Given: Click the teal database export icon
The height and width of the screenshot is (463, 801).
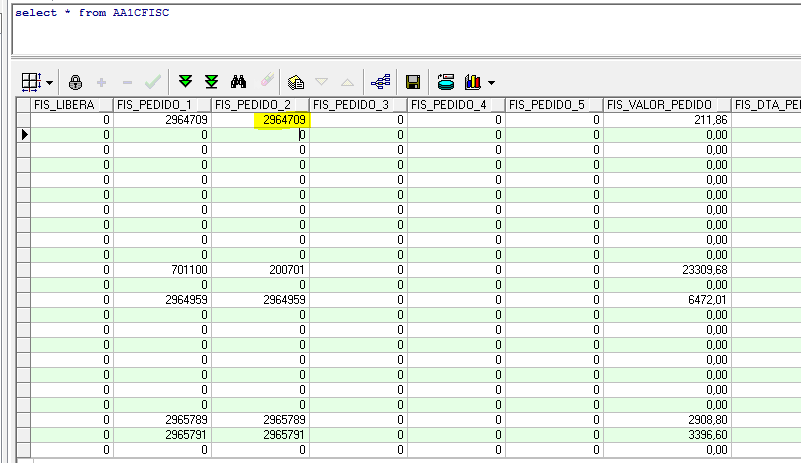Looking at the screenshot, I should click(446, 82).
